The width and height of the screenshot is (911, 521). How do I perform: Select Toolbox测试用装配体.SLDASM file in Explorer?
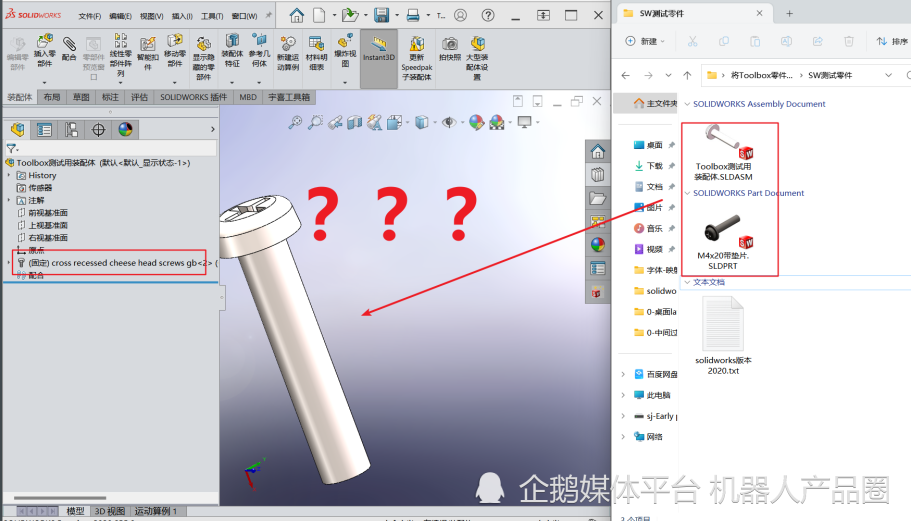point(725,152)
